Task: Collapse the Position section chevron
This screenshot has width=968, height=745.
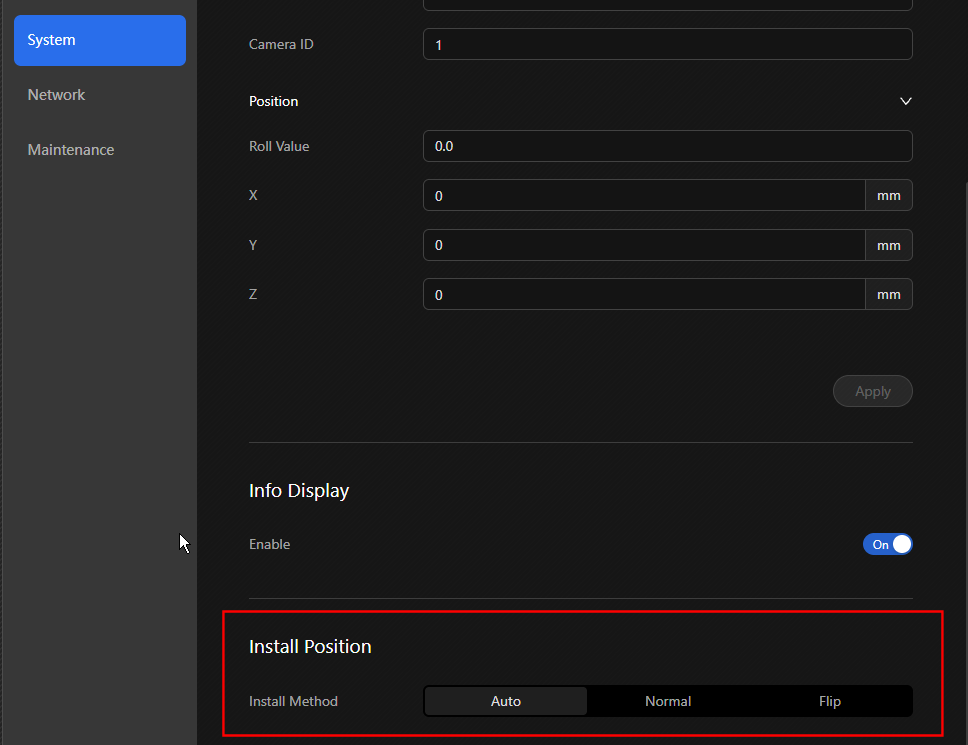Action: click(x=905, y=101)
